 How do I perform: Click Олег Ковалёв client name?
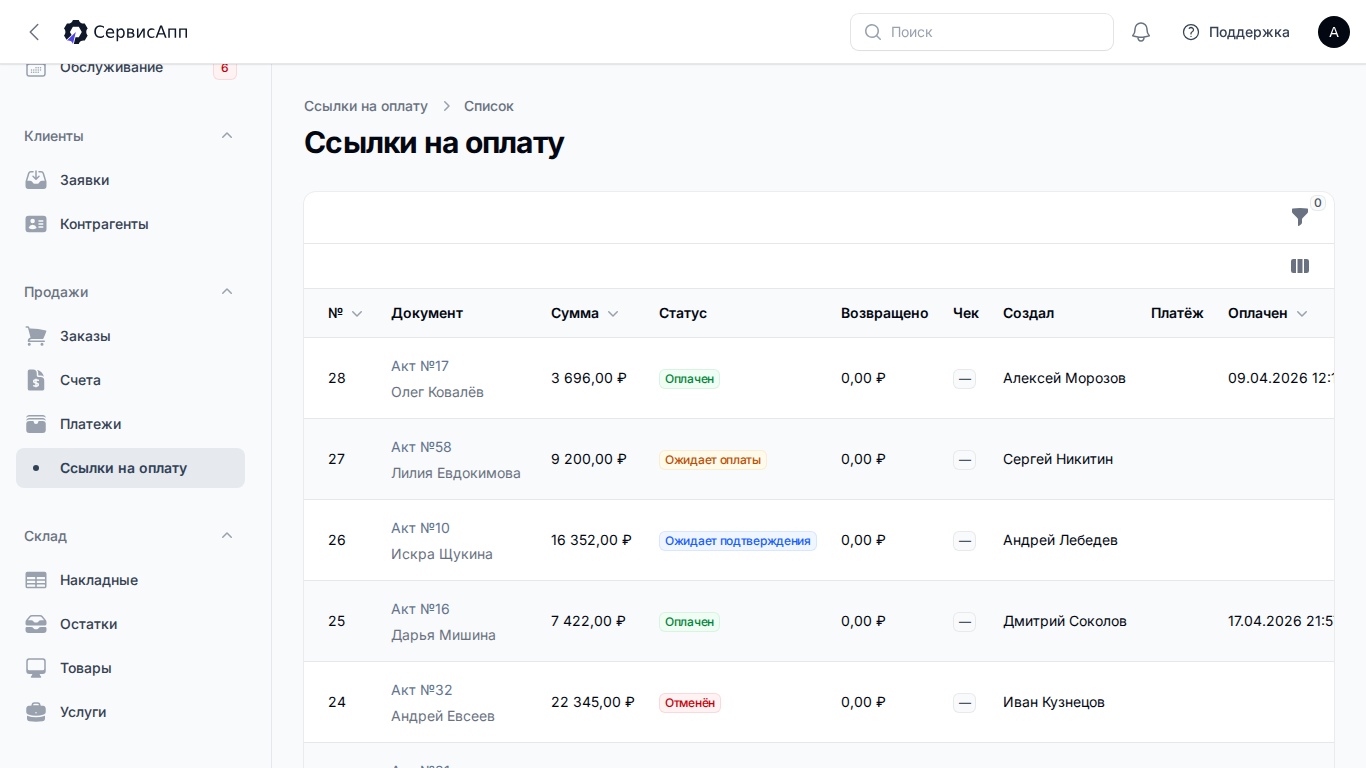(437, 392)
